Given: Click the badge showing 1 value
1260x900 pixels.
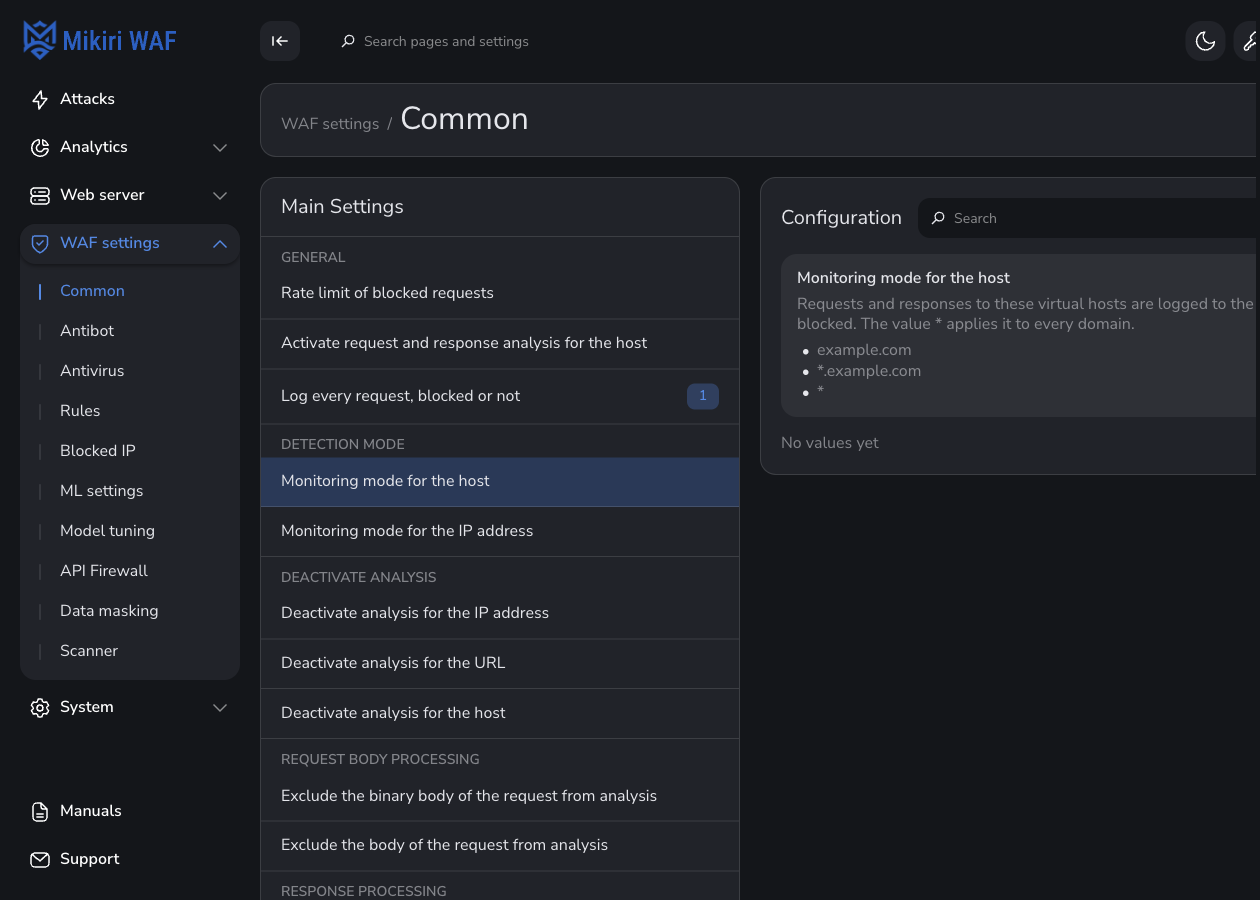Looking at the screenshot, I should click(x=703, y=396).
